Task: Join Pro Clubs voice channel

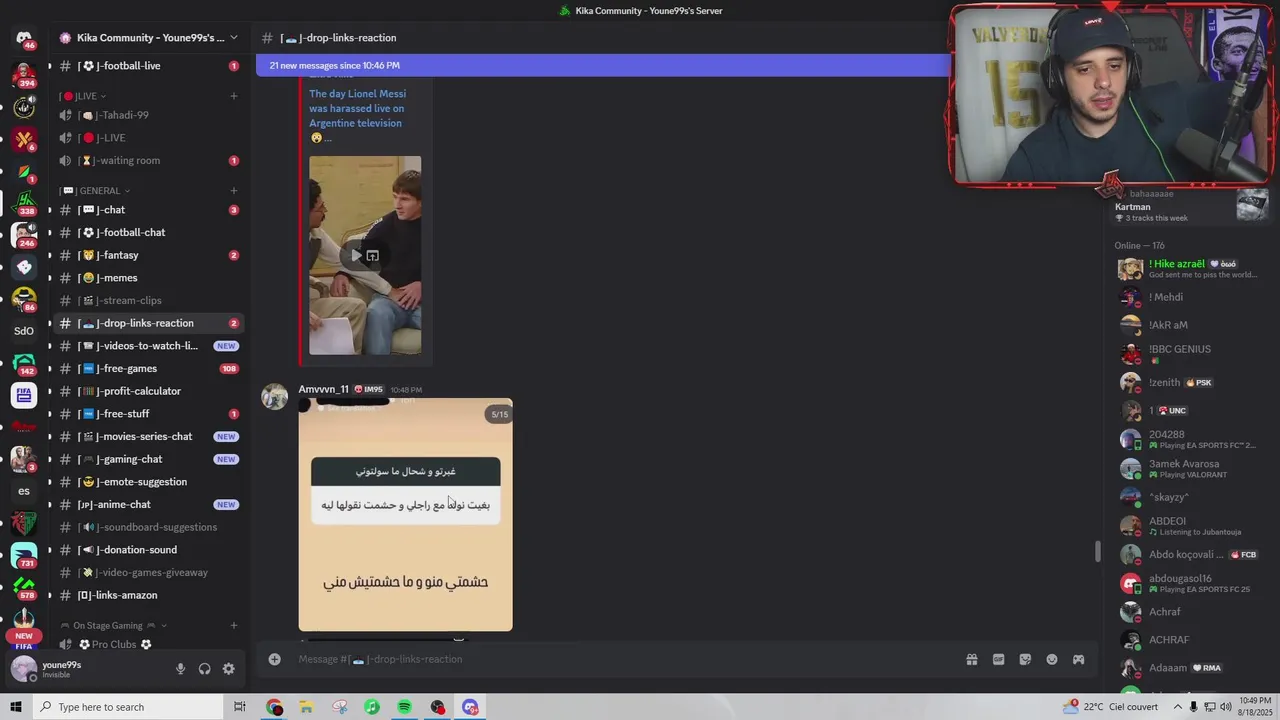Action: pyautogui.click(x=148, y=644)
